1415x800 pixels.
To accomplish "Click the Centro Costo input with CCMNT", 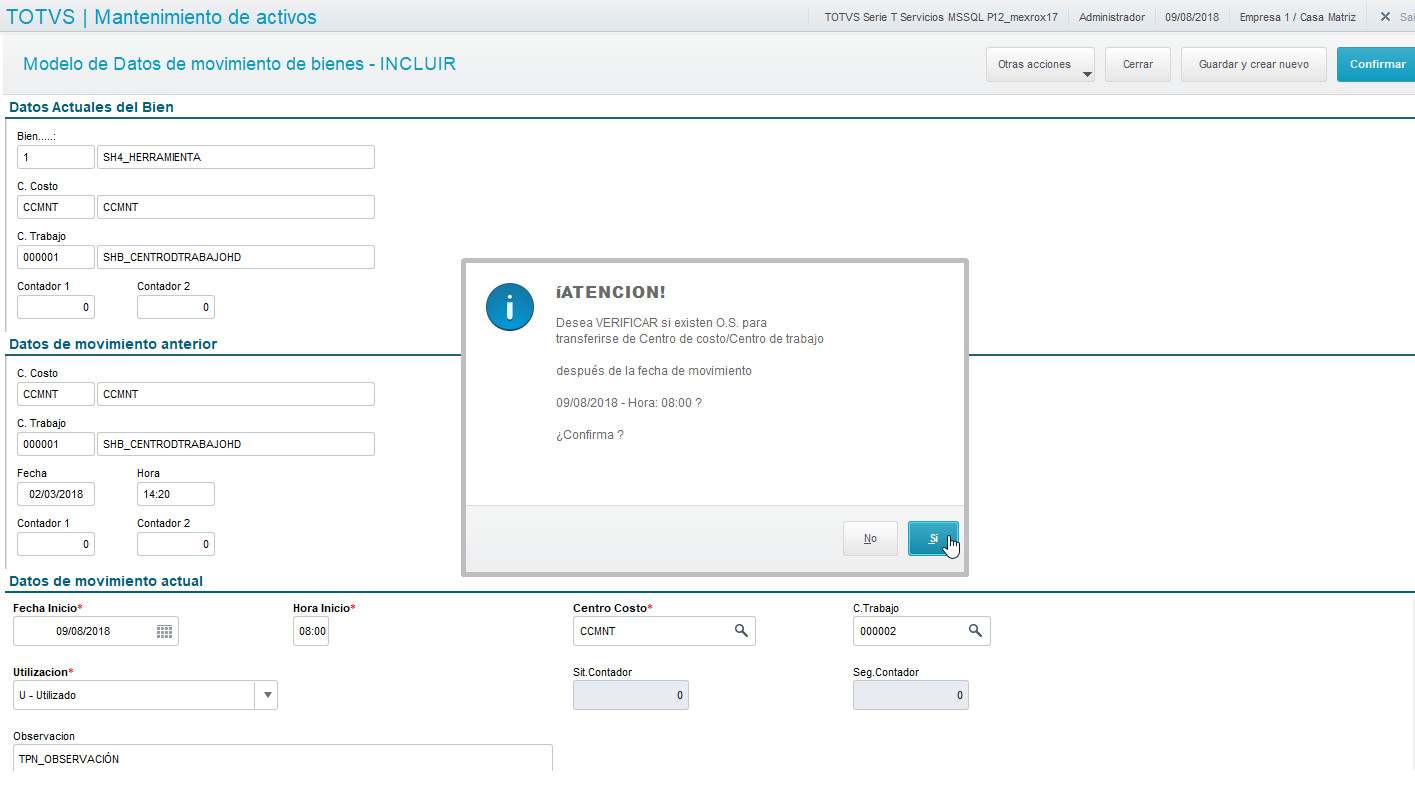I will click(664, 631).
